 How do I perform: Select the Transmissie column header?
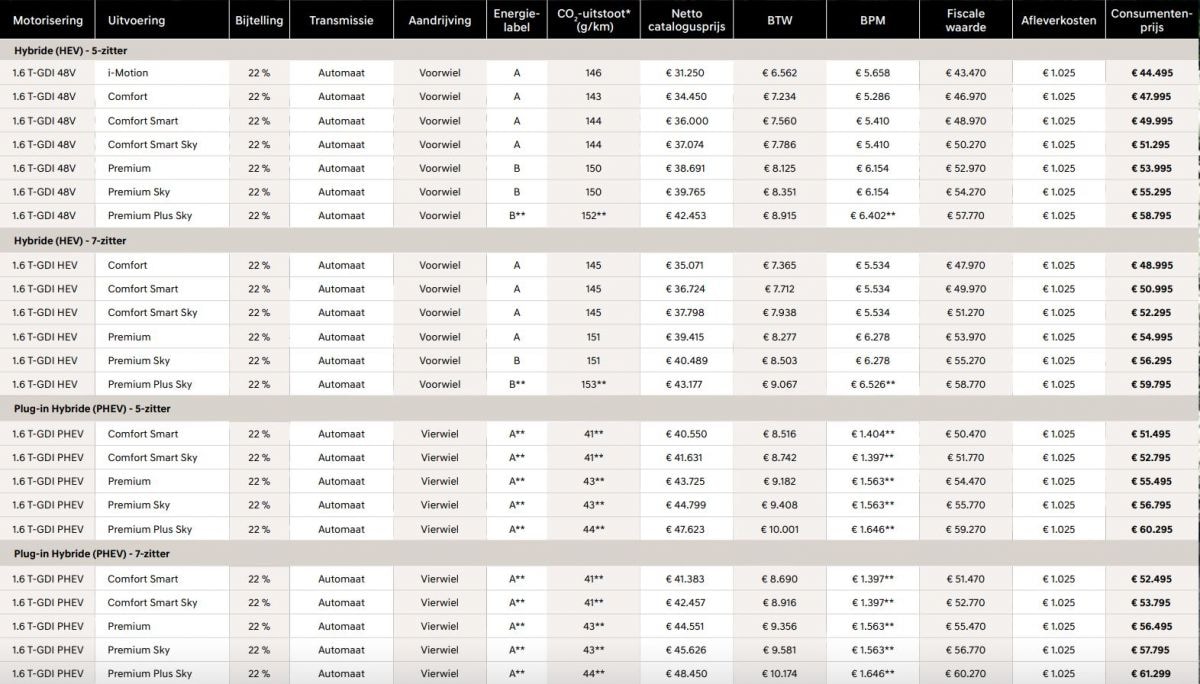(x=341, y=20)
